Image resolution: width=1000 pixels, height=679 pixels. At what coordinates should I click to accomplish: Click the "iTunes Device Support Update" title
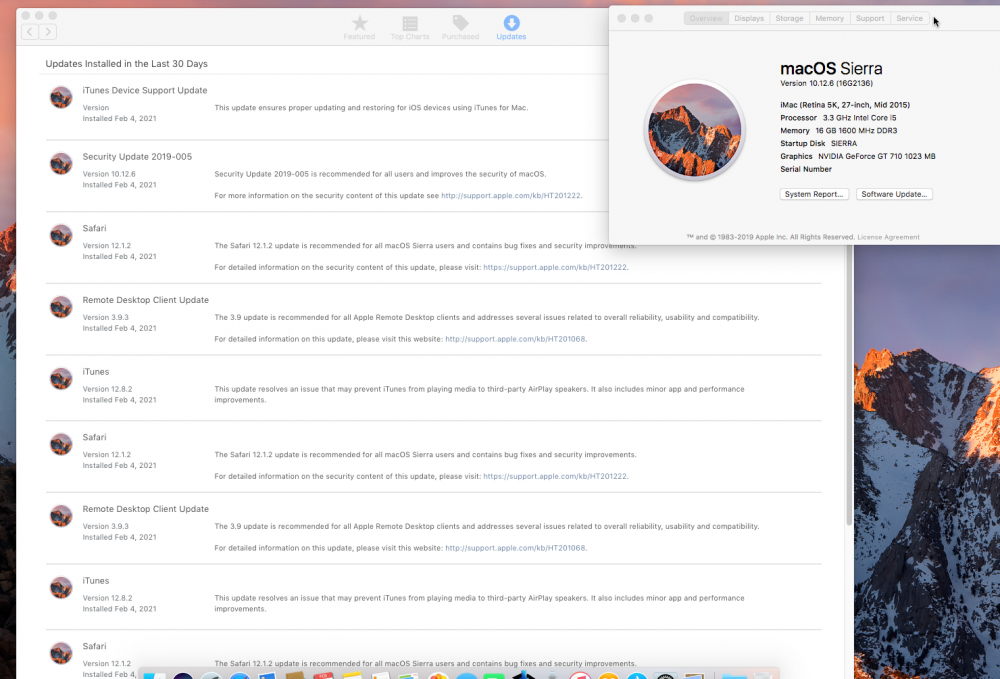pos(145,91)
